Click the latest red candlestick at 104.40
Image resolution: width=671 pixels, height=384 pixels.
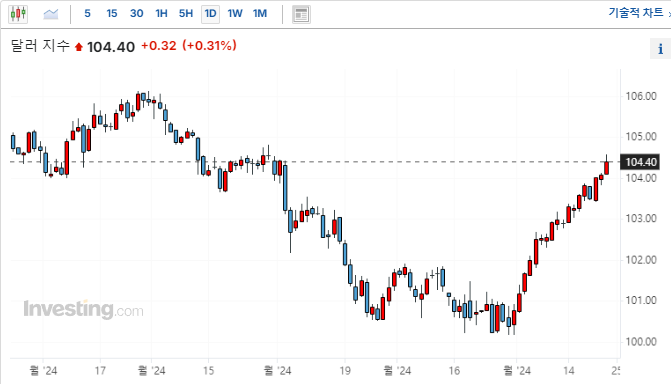click(x=606, y=168)
